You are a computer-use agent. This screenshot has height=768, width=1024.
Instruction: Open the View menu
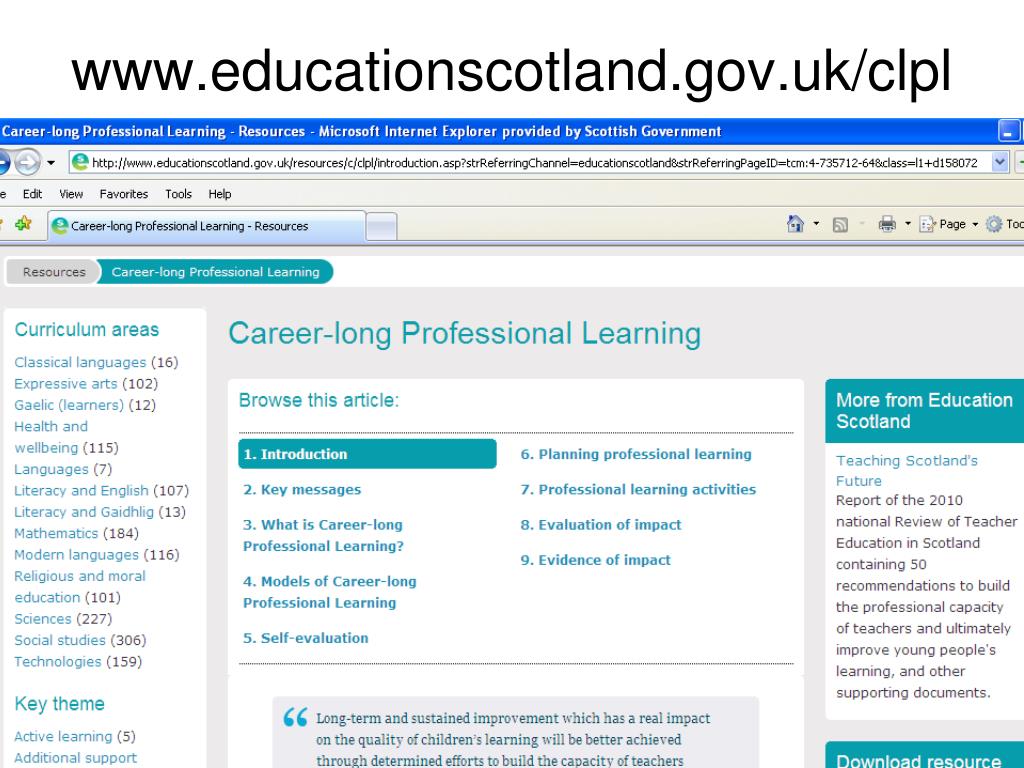coord(71,194)
